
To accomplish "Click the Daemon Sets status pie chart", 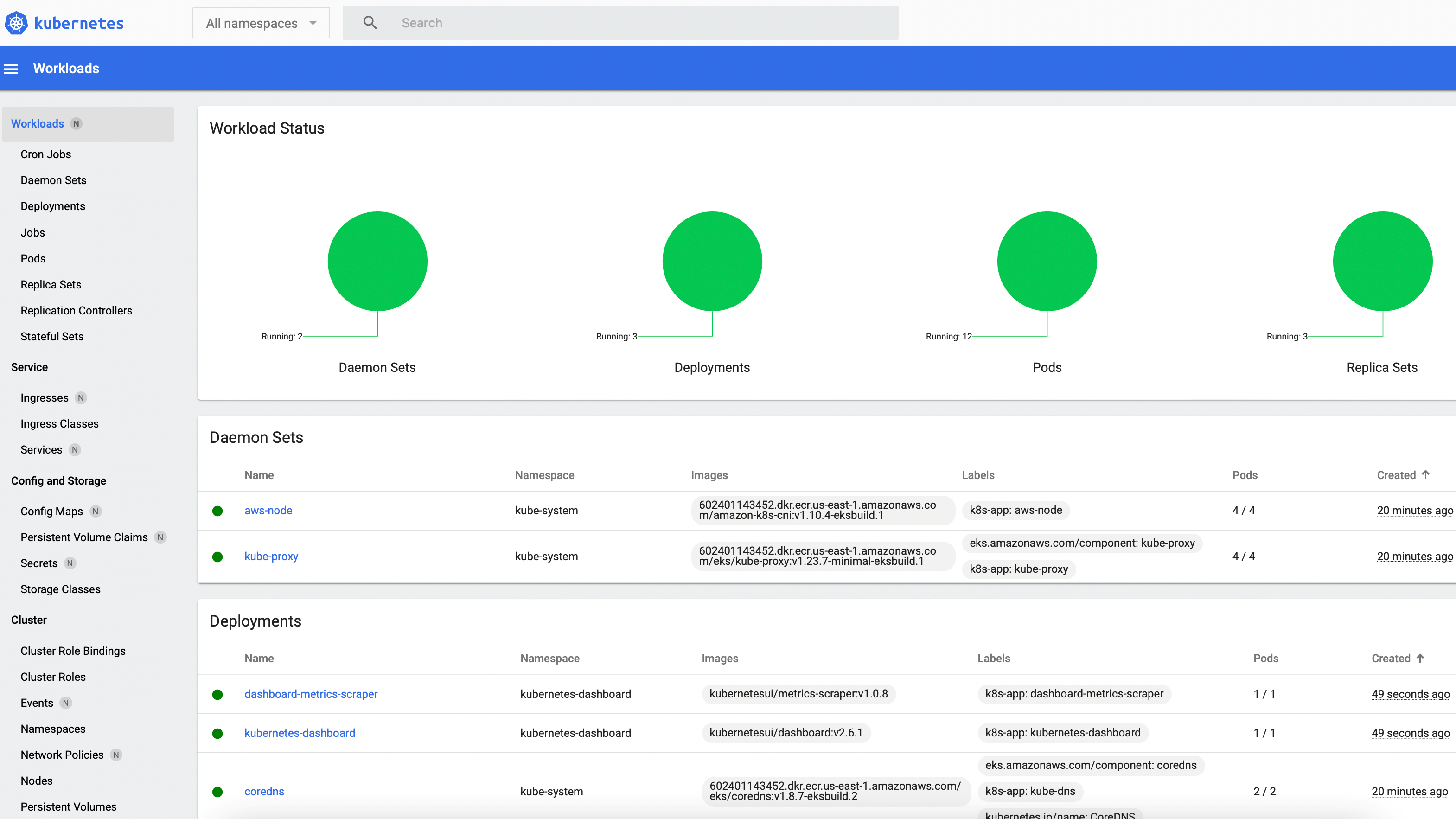I will click(x=377, y=261).
